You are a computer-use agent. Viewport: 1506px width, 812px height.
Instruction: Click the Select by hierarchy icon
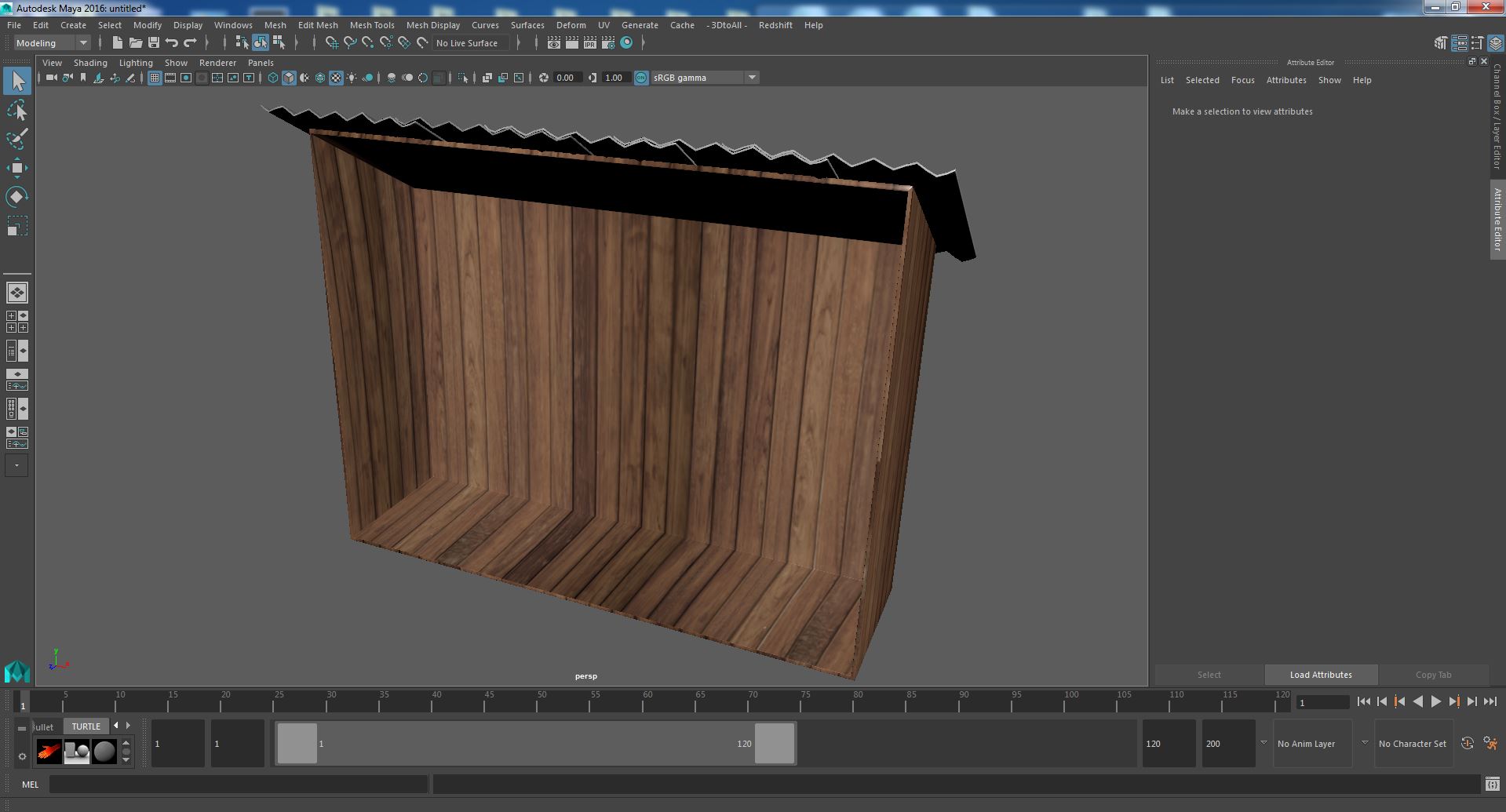(x=242, y=43)
